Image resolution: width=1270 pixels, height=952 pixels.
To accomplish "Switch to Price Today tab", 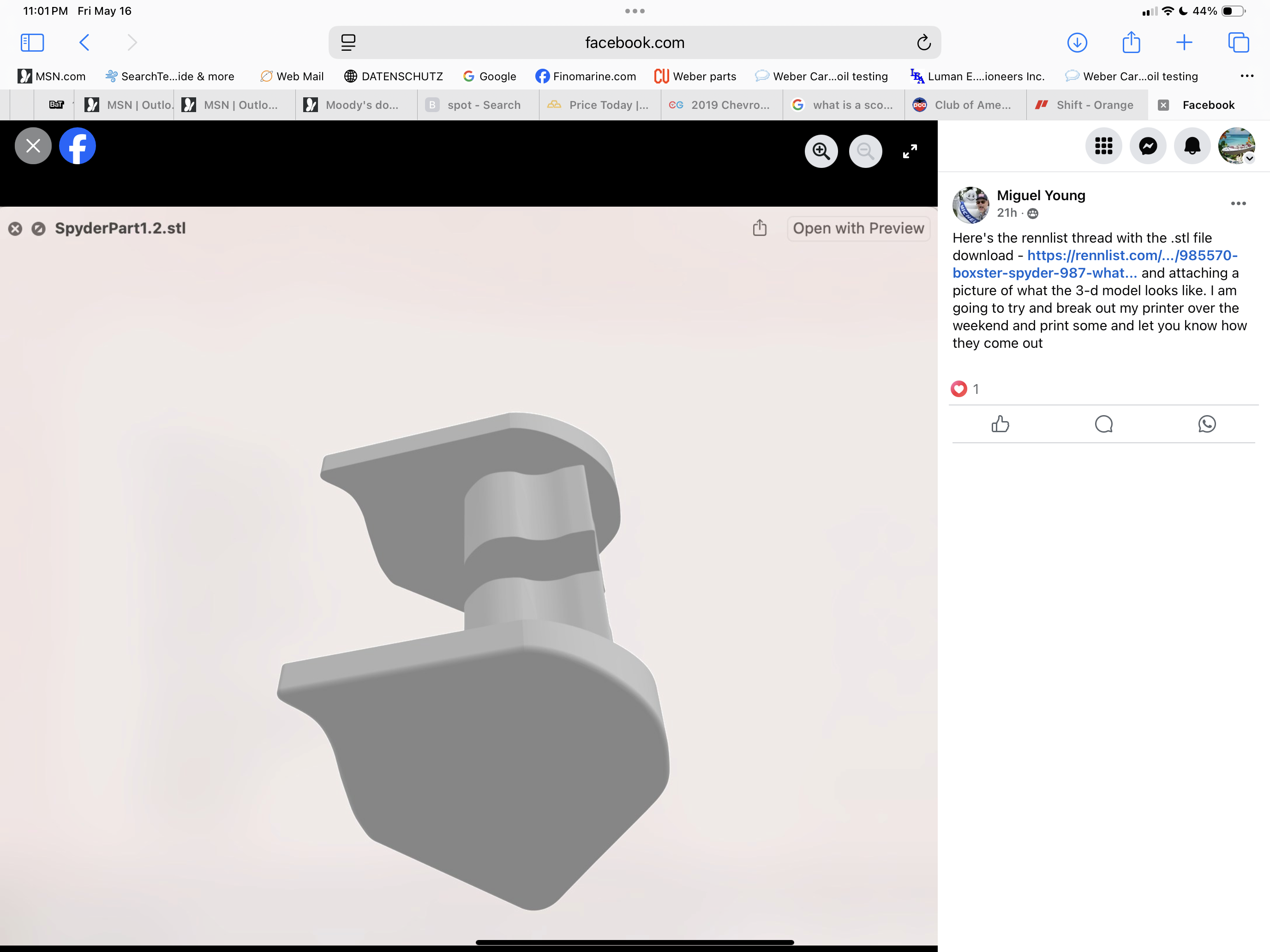I will [599, 105].
